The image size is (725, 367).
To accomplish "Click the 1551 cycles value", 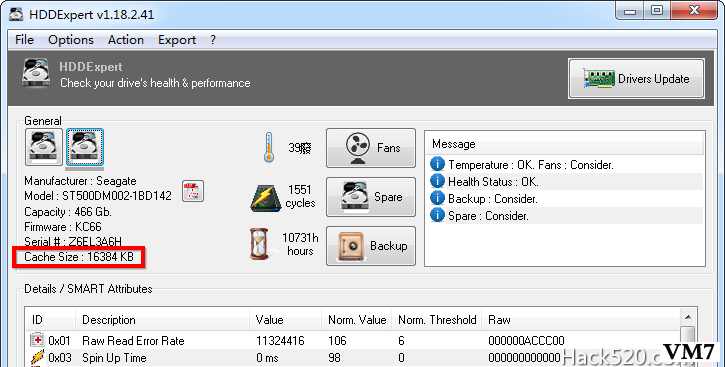I will point(300,196).
